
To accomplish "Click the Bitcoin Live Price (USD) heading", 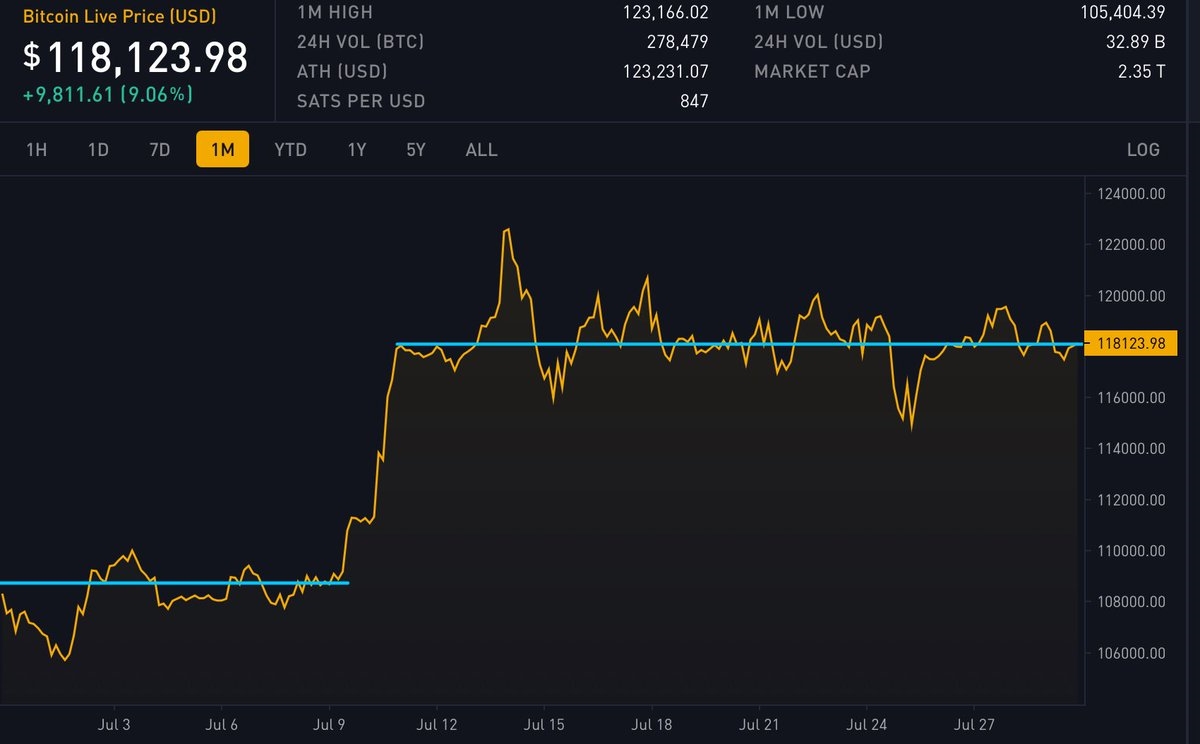I will [120, 17].
